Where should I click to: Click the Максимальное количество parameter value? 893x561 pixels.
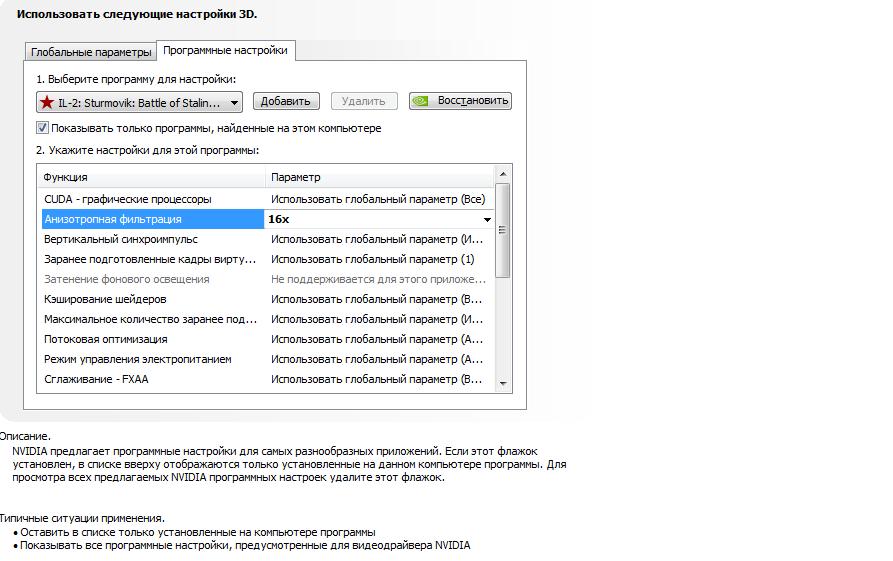coord(377,319)
